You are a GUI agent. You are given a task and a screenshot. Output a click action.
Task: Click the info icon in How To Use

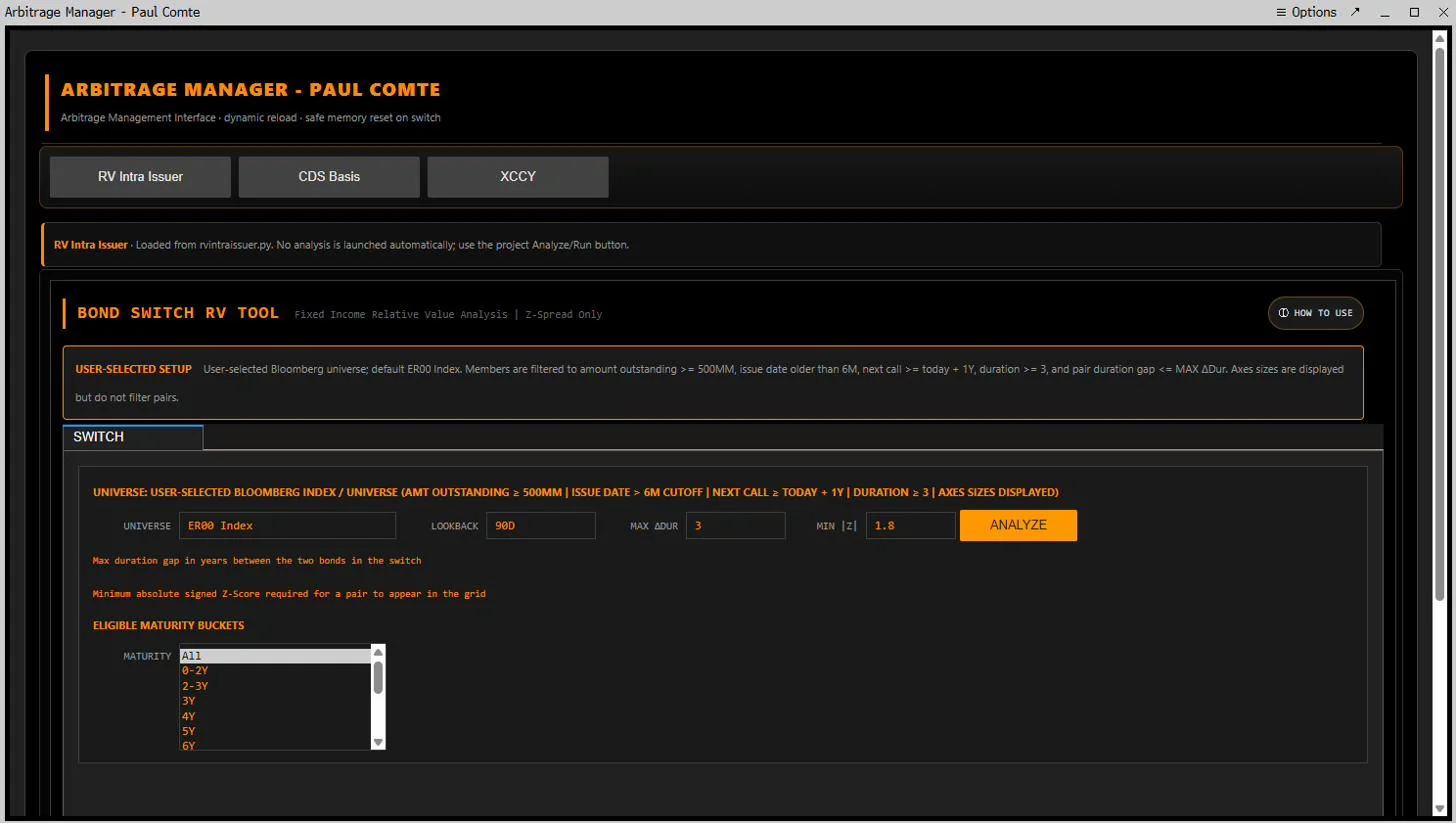click(1284, 313)
